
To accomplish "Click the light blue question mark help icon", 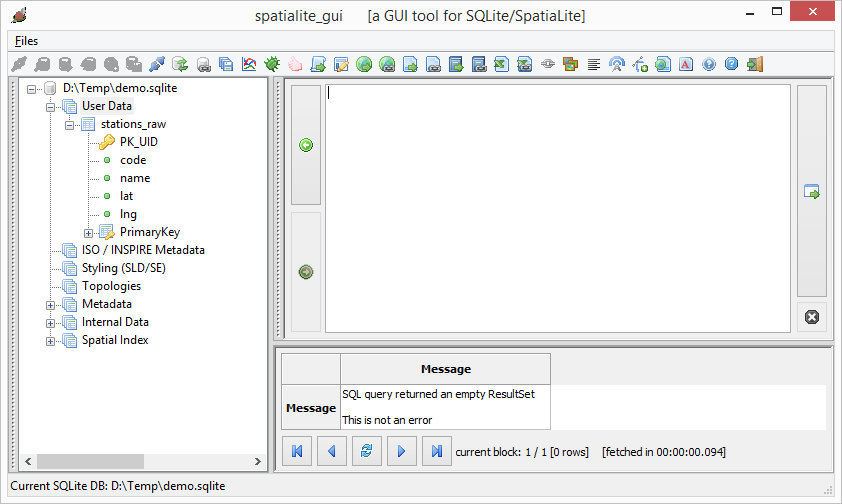I will pos(709,64).
